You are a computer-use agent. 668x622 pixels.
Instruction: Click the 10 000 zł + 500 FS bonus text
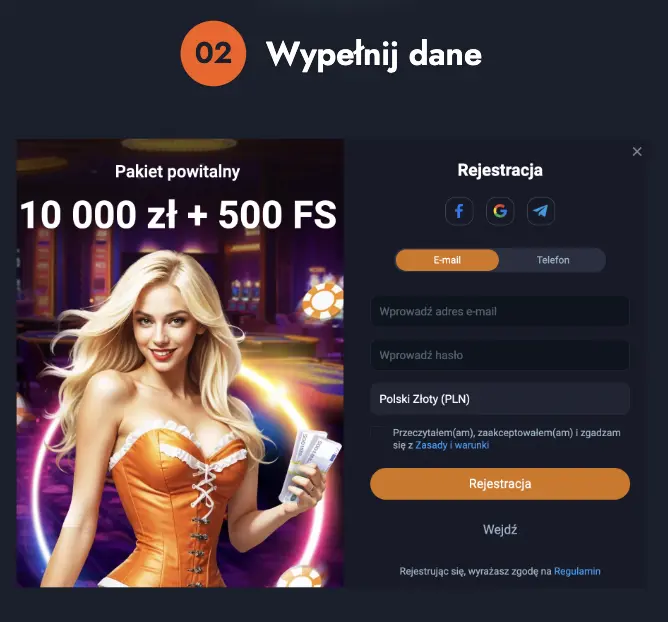pos(179,215)
